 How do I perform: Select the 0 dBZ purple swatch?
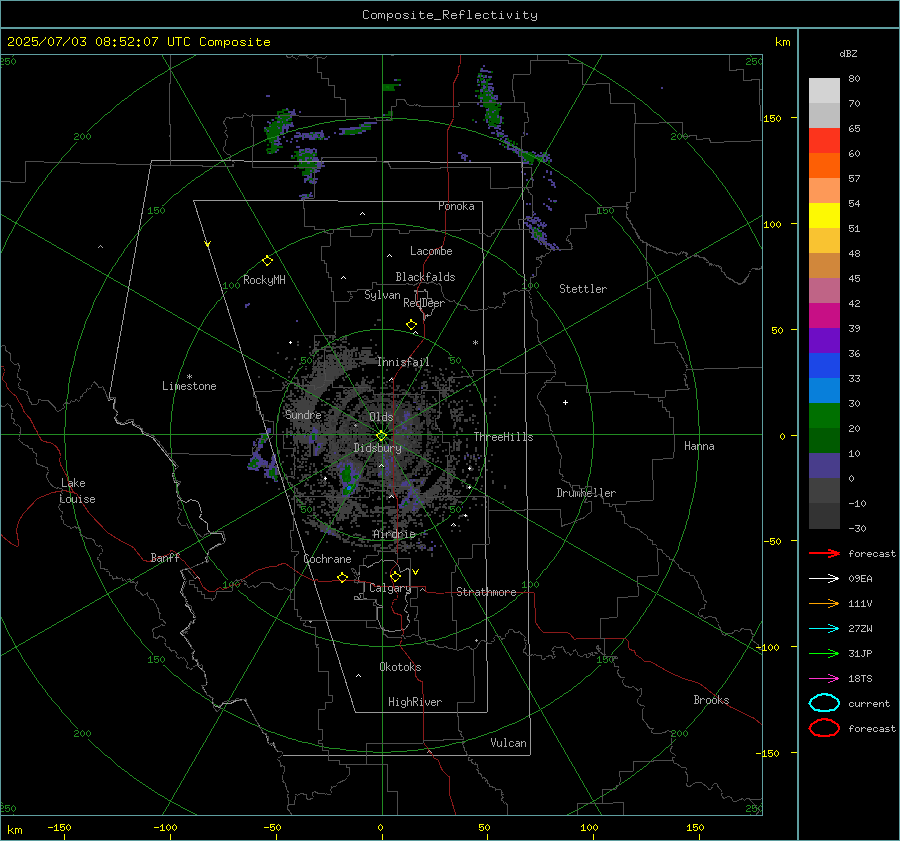tap(824, 465)
